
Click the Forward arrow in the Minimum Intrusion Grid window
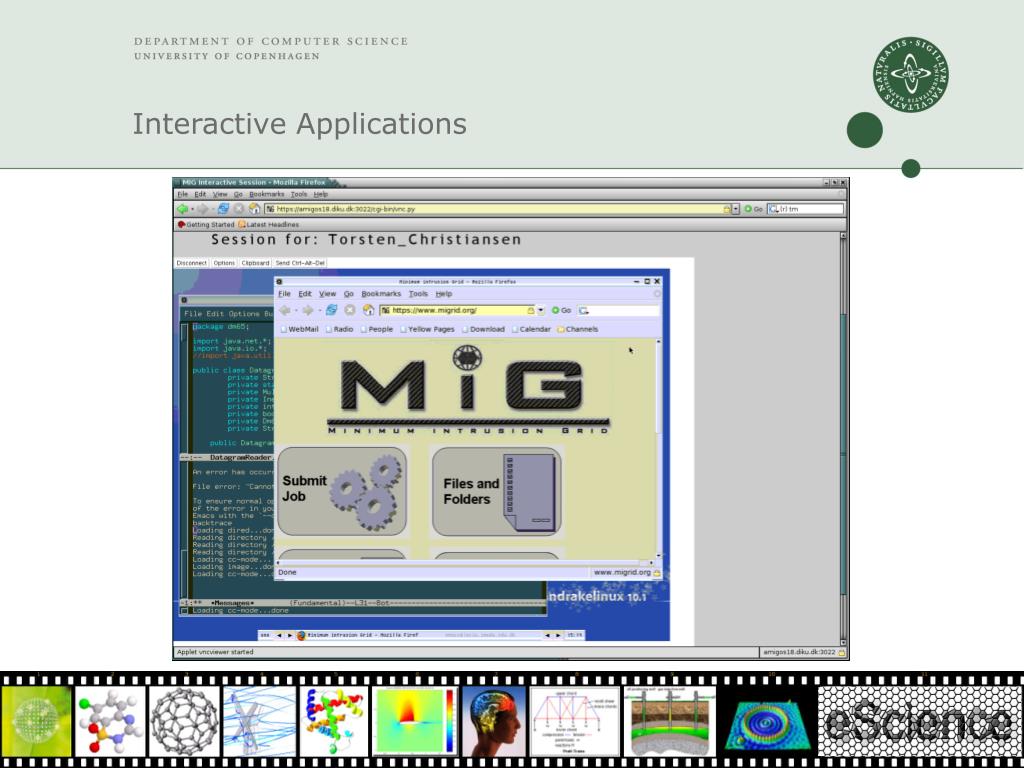tap(308, 310)
